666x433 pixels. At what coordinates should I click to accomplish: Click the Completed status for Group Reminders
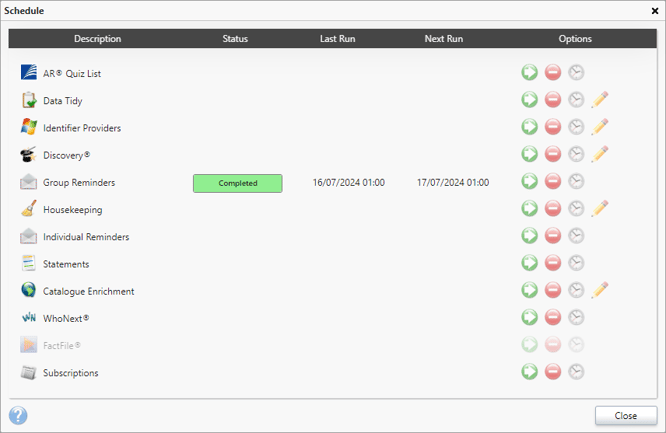pyautogui.click(x=238, y=183)
